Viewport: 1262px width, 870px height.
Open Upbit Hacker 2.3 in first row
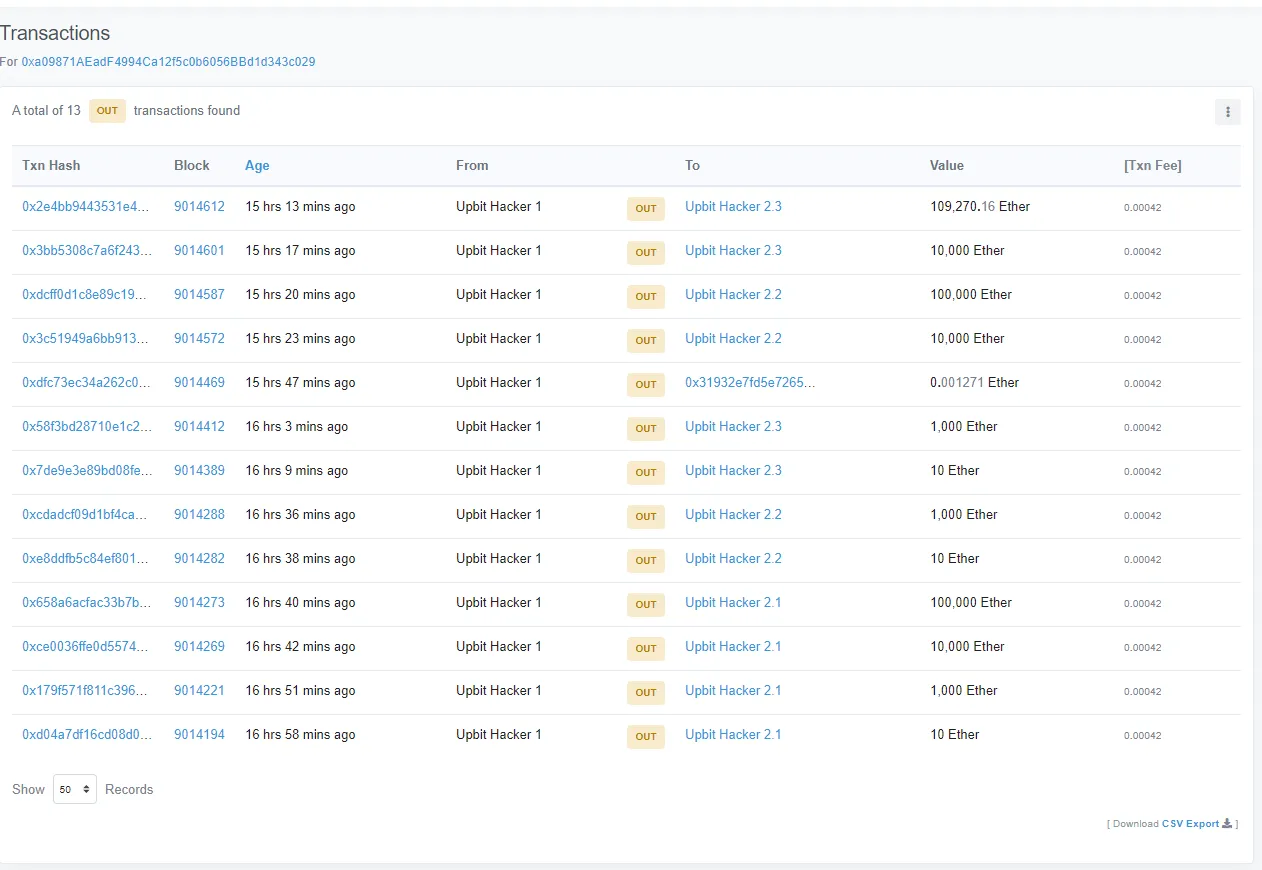click(733, 207)
